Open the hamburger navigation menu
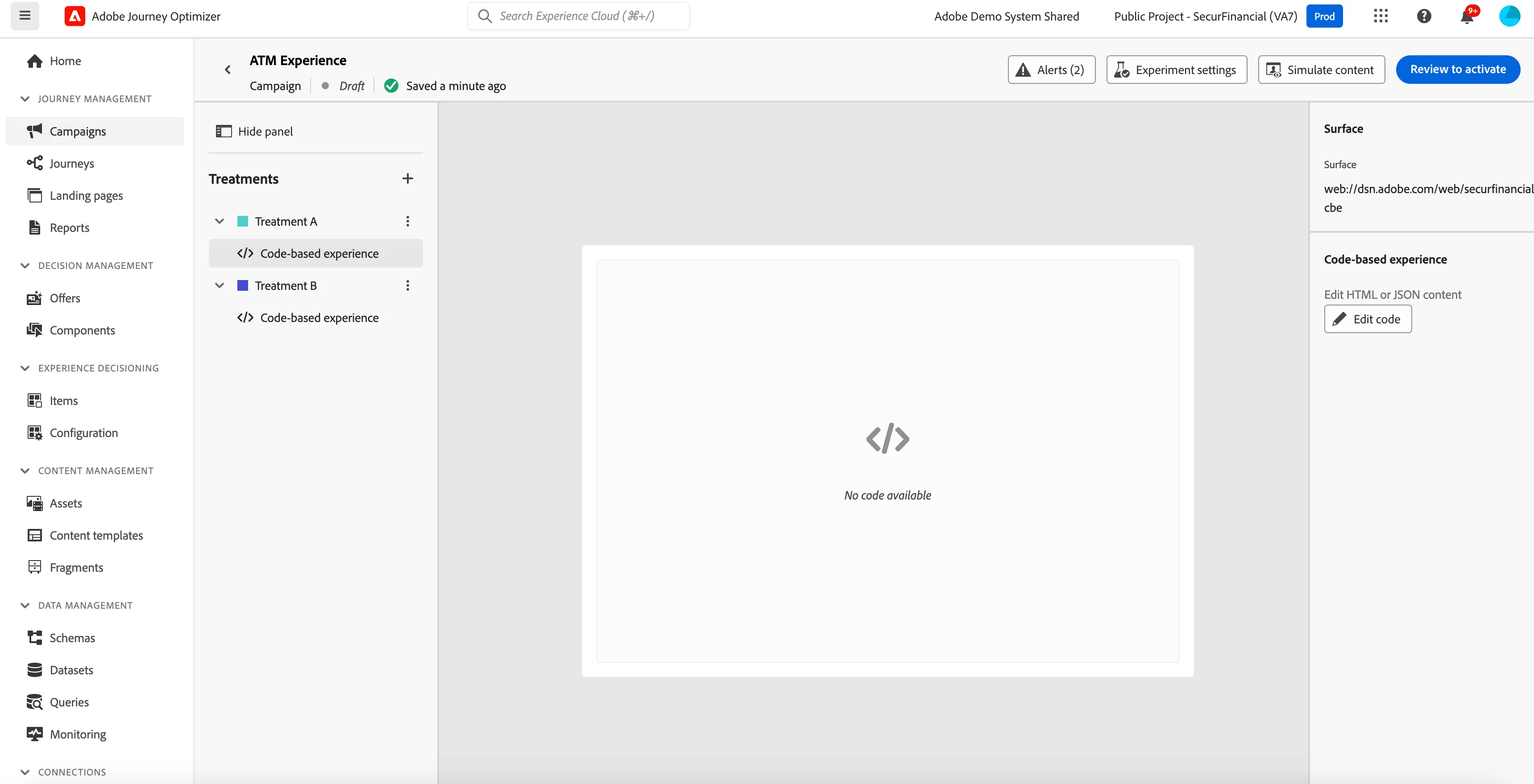The height and width of the screenshot is (784, 1534). [x=25, y=16]
